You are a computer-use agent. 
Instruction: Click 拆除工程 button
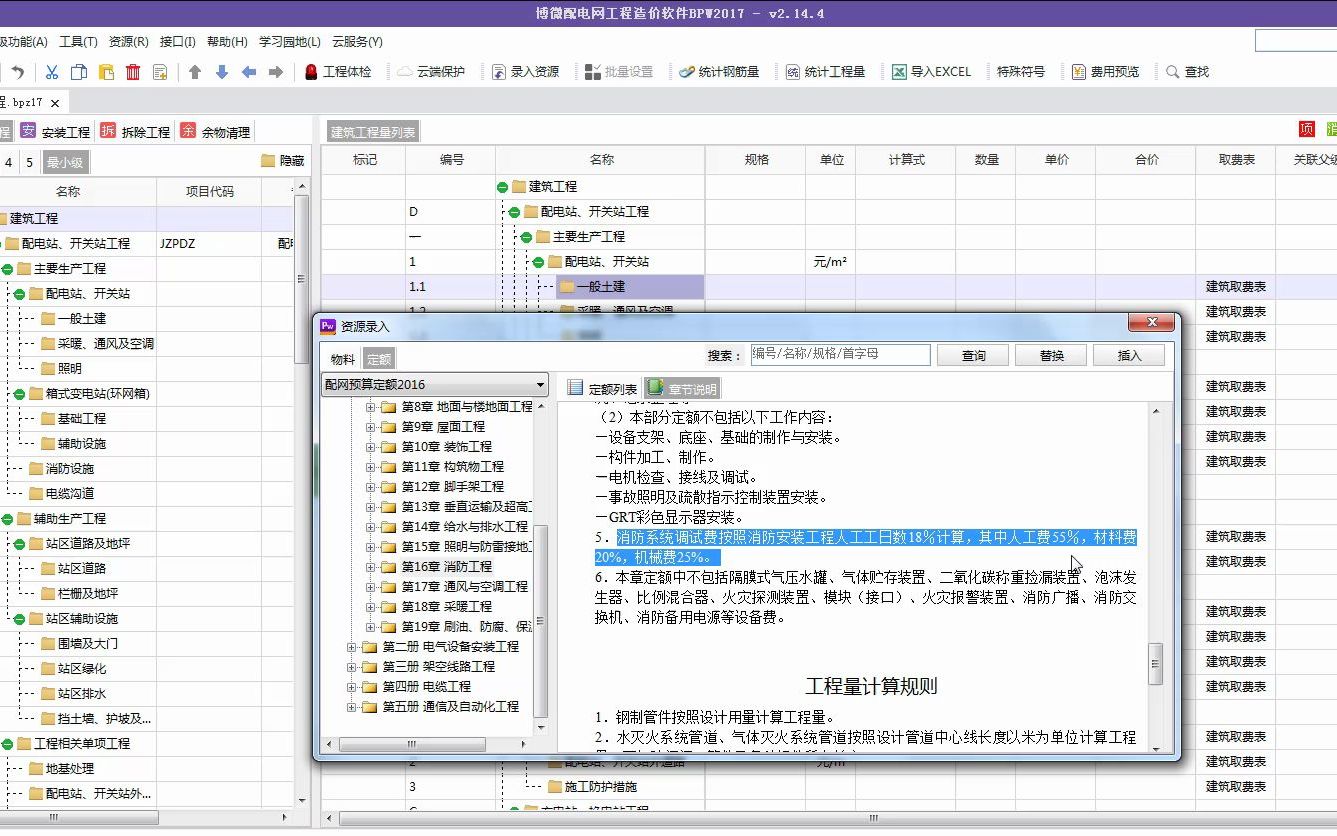(x=135, y=130)
